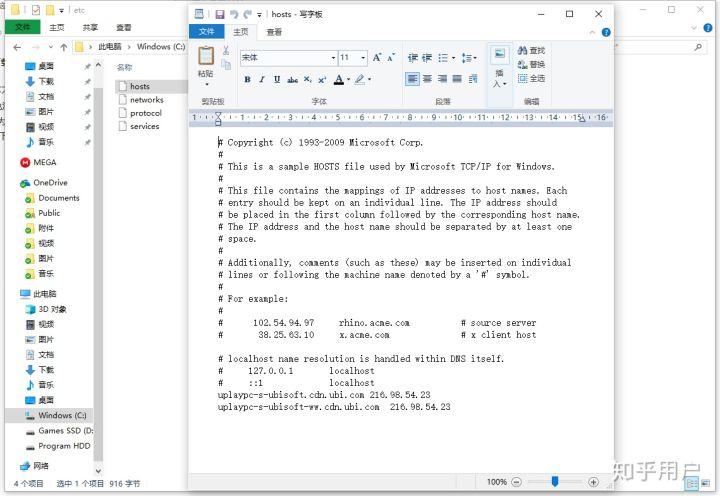720x496 pixels.
Task: Switch to WordPad Home tab
Action: pos(241,32)
